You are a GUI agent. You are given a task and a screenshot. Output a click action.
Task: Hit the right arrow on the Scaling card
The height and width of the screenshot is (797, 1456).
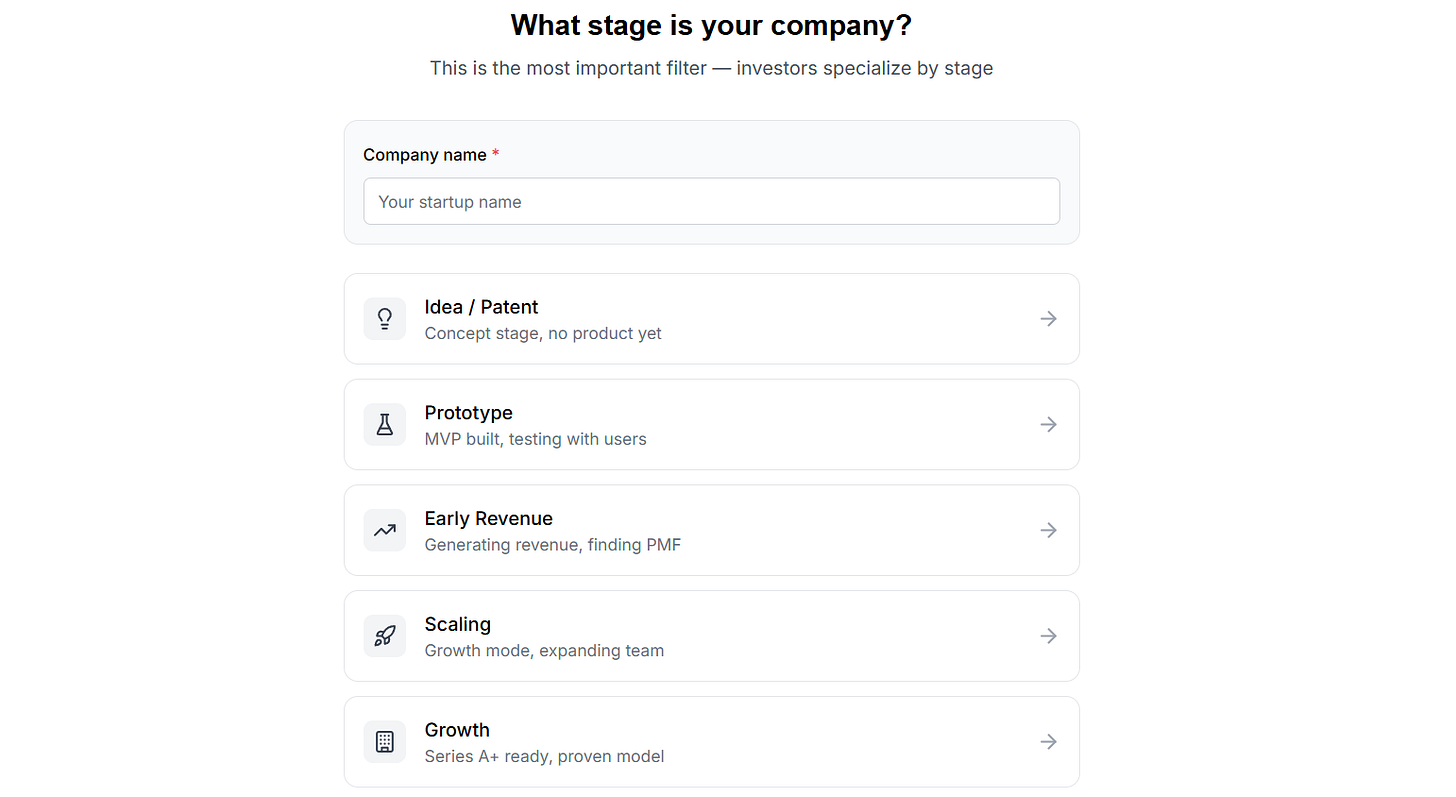pos(1048,636)
